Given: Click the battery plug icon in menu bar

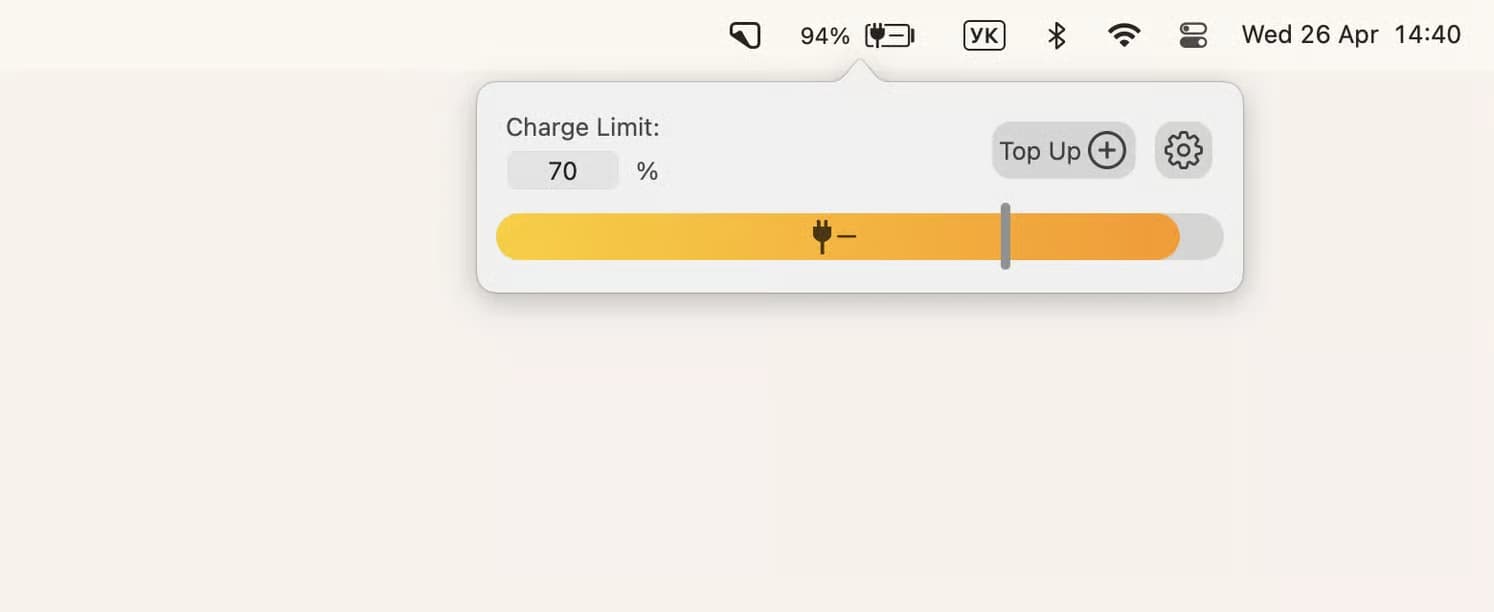Looking at the screenshot, I should tap(889, 36).
